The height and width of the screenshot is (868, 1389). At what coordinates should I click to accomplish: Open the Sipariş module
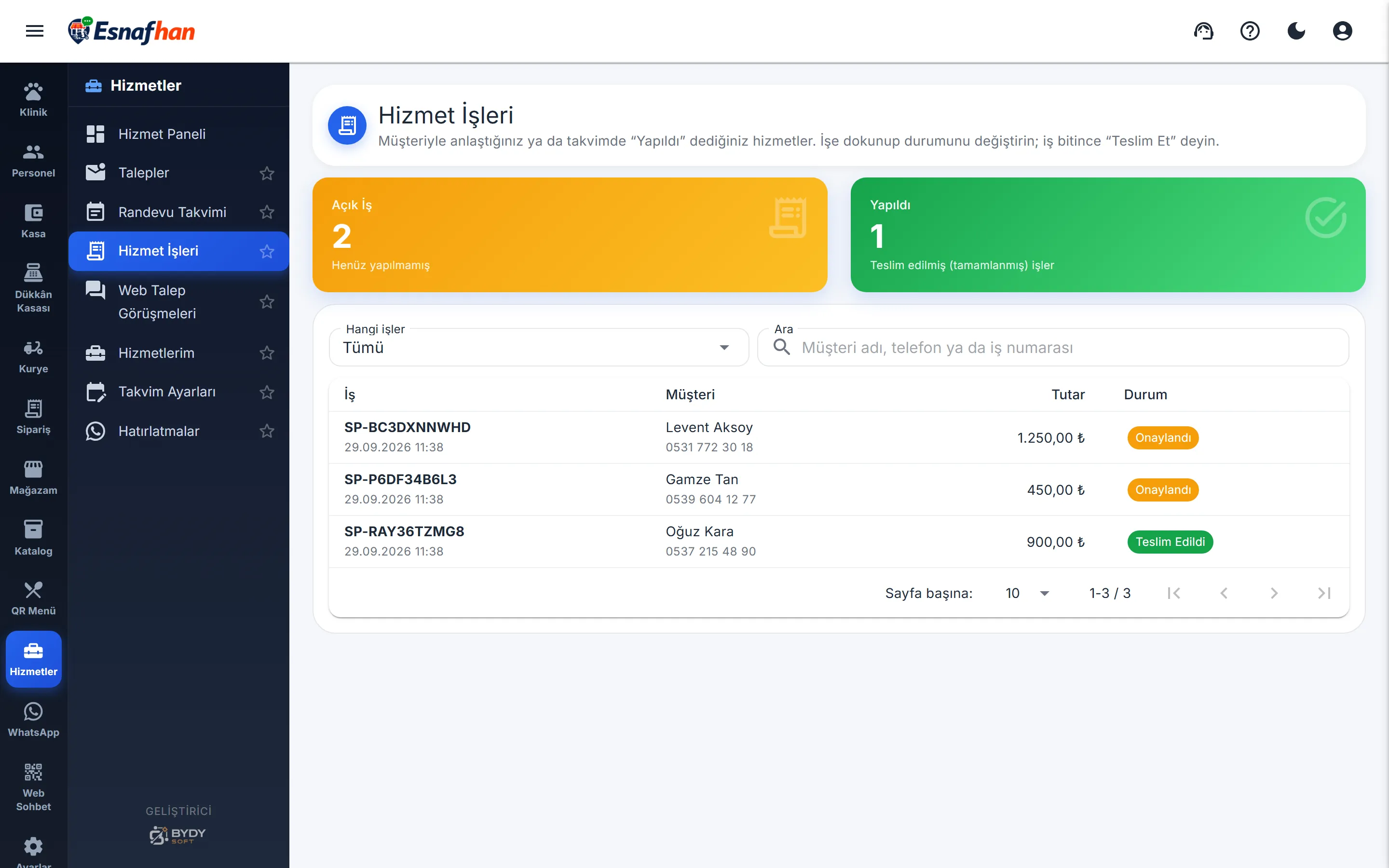[x=33, y=417]
